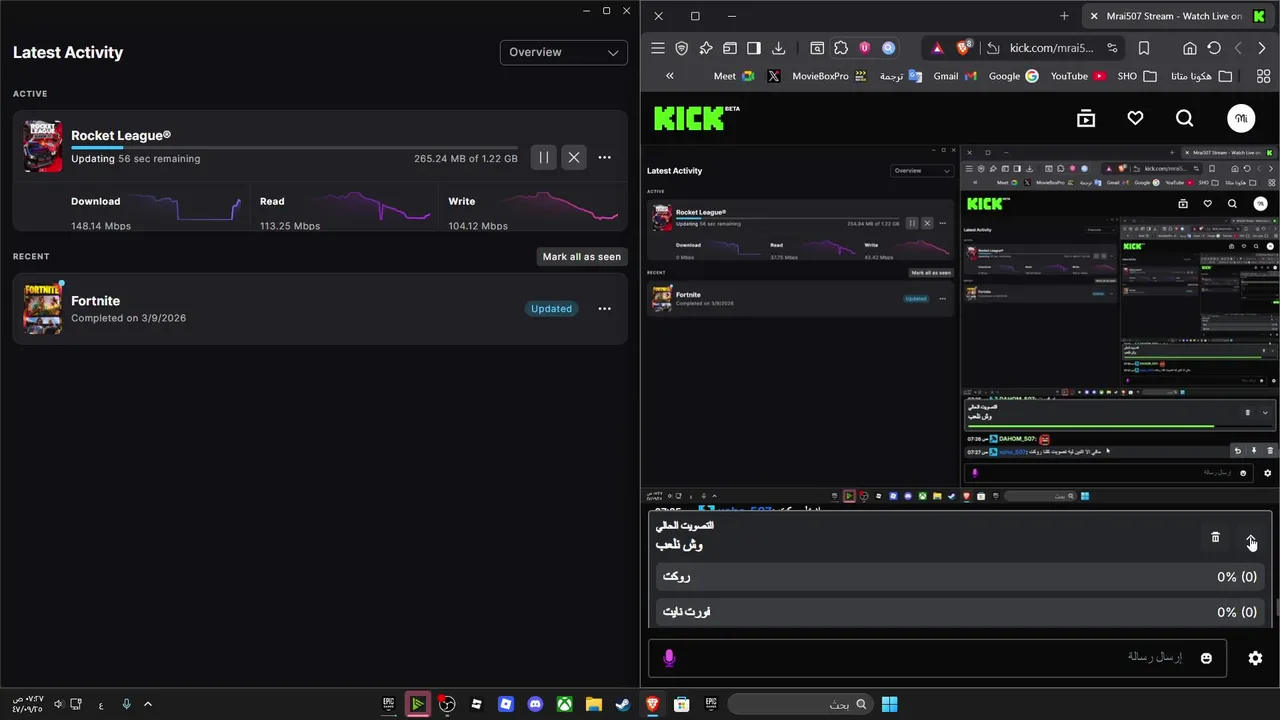Open chat settings gear
This screenshot has width=1280, height=720.
point(1255,658)
